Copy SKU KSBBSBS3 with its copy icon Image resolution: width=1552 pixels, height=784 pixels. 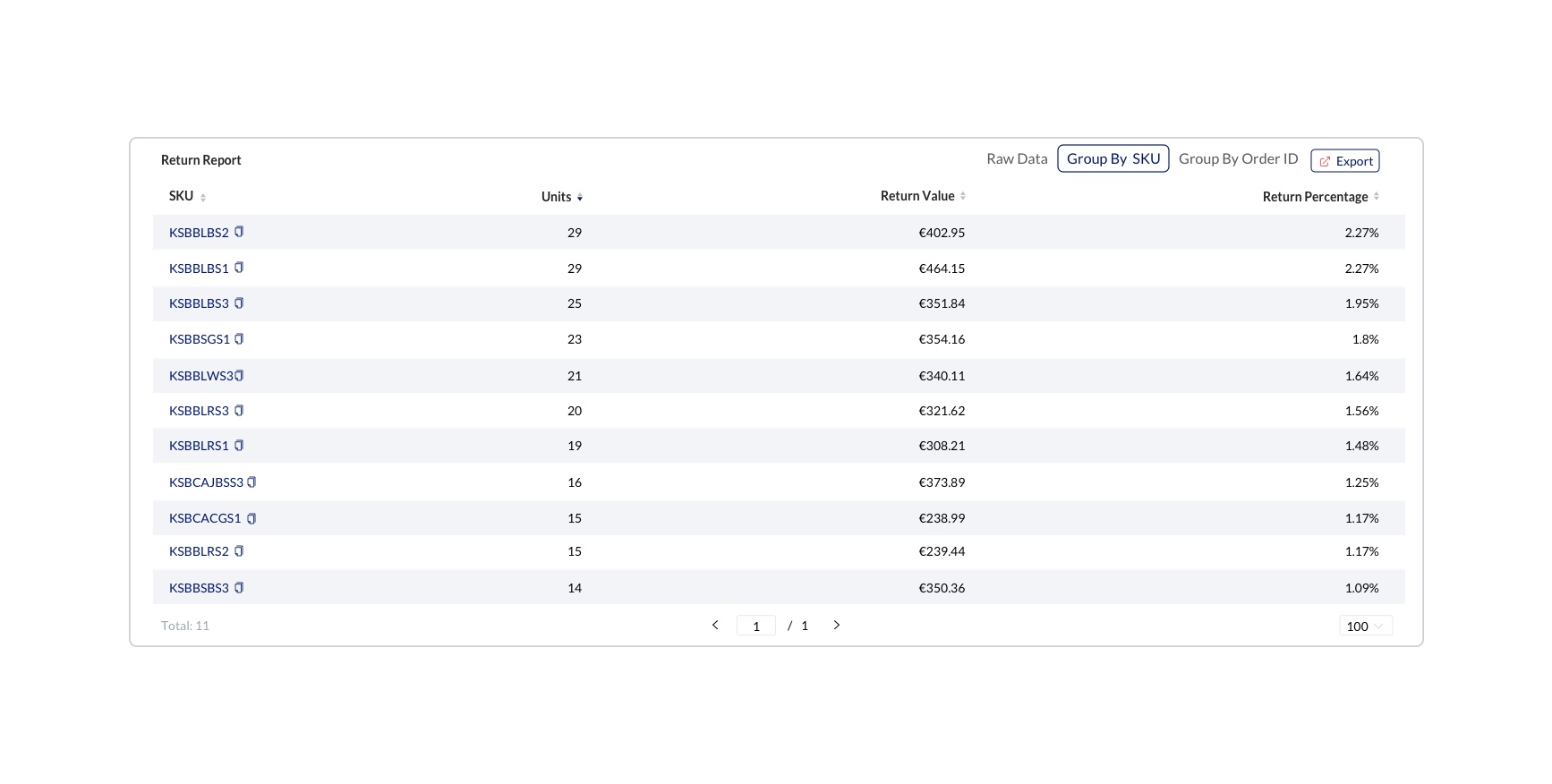(239, 588)
